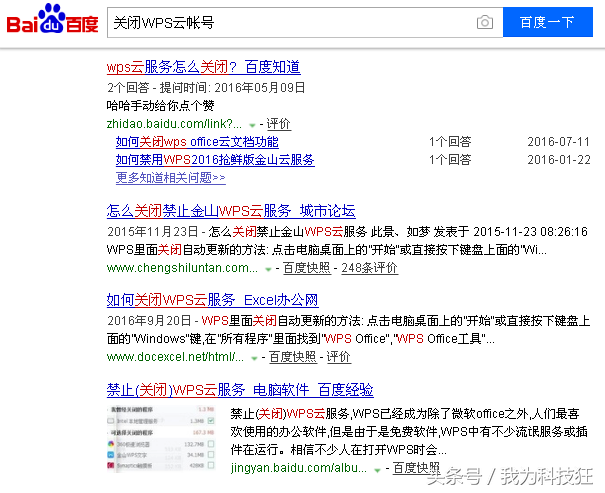The width and height of the screenshot is (605, 493).
Task: Click the green zhidao.baidu.com/link URL
Action: coord(174,124)
